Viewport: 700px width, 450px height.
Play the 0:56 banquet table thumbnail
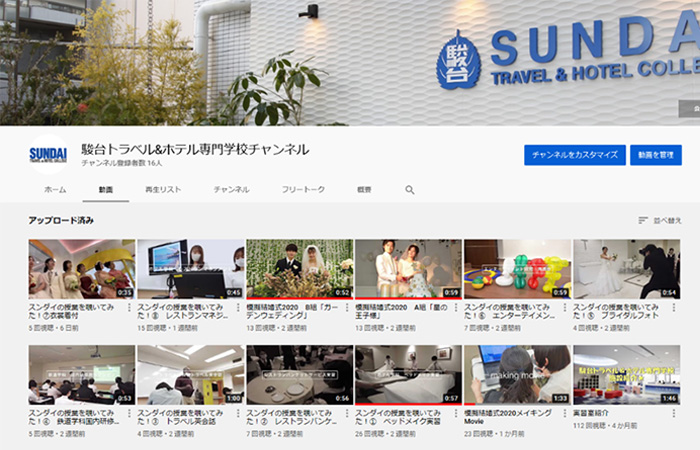[x=300, y=375]
